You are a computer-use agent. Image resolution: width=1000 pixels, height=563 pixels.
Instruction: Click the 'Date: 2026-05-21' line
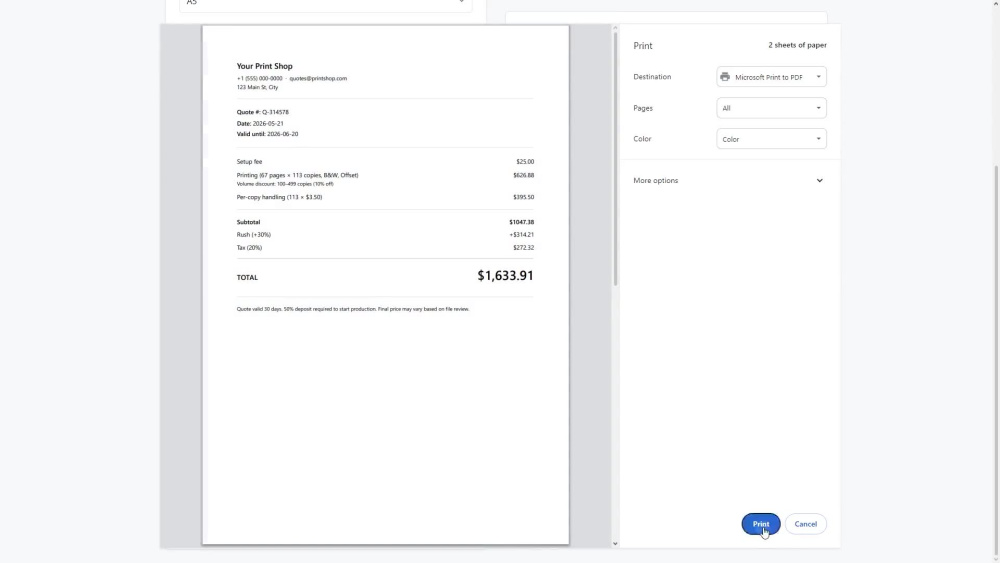[260, 124]
